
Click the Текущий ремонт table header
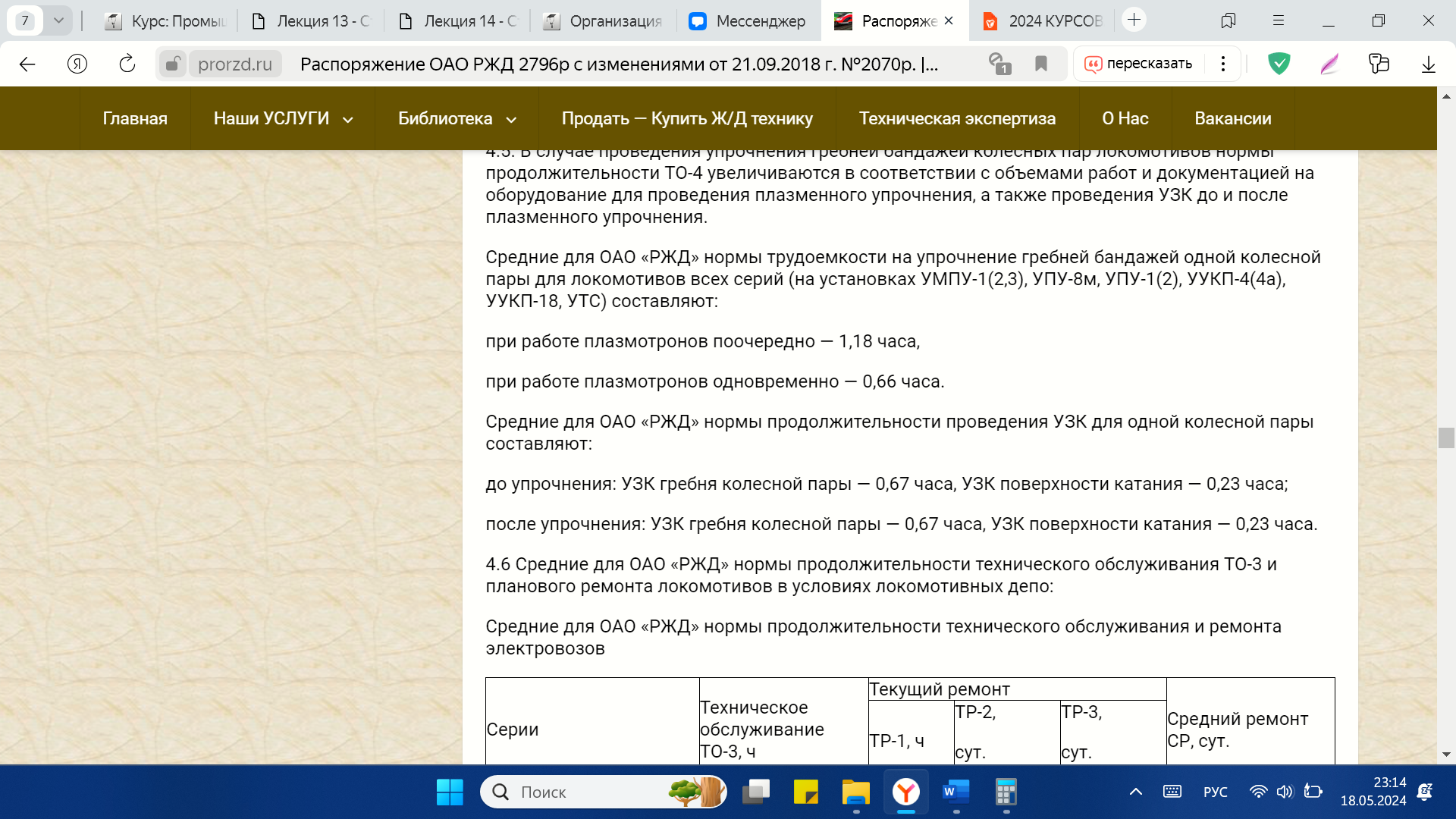(x=1017, y=689)
